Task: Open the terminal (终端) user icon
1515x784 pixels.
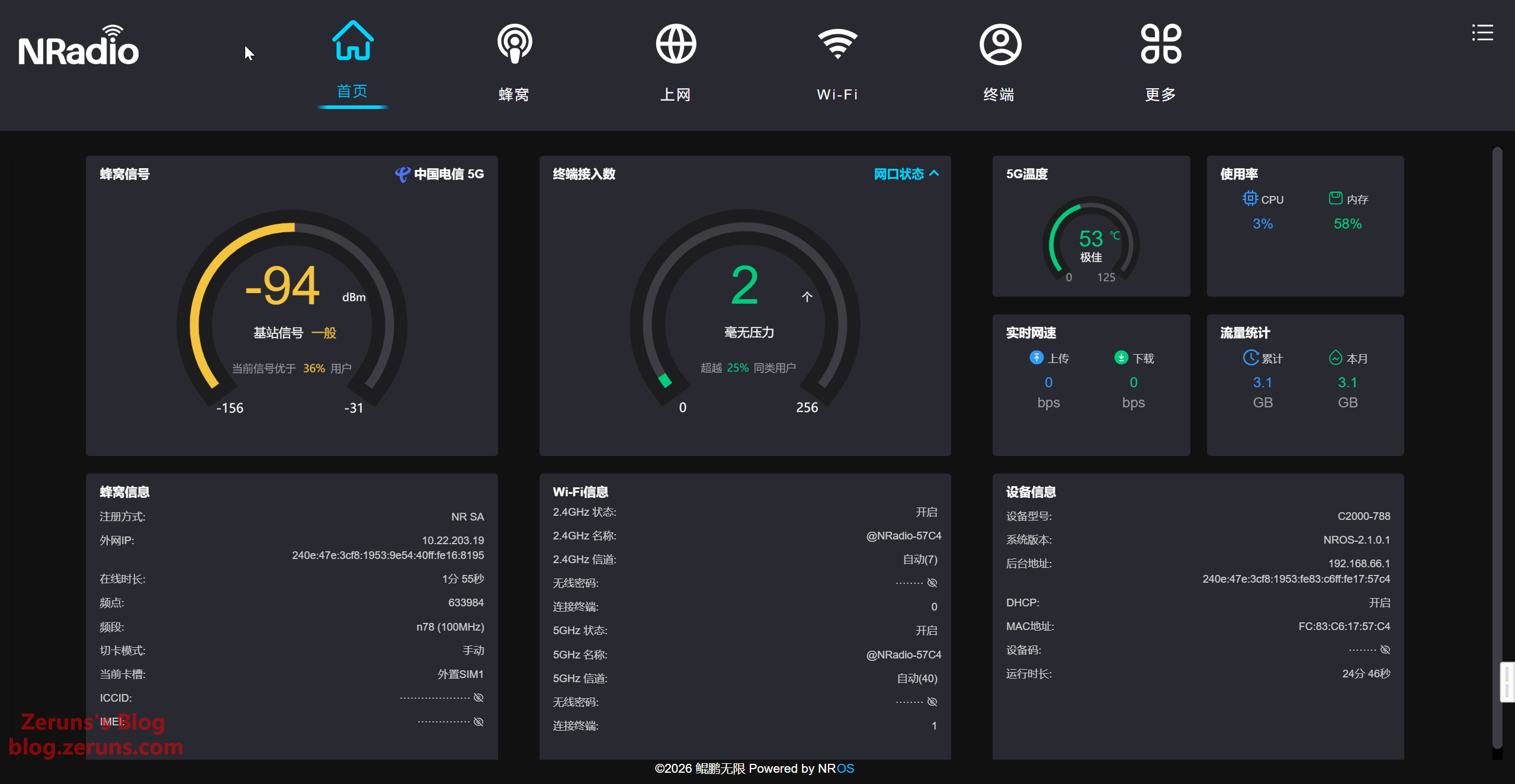Action: pos(1000,43)
